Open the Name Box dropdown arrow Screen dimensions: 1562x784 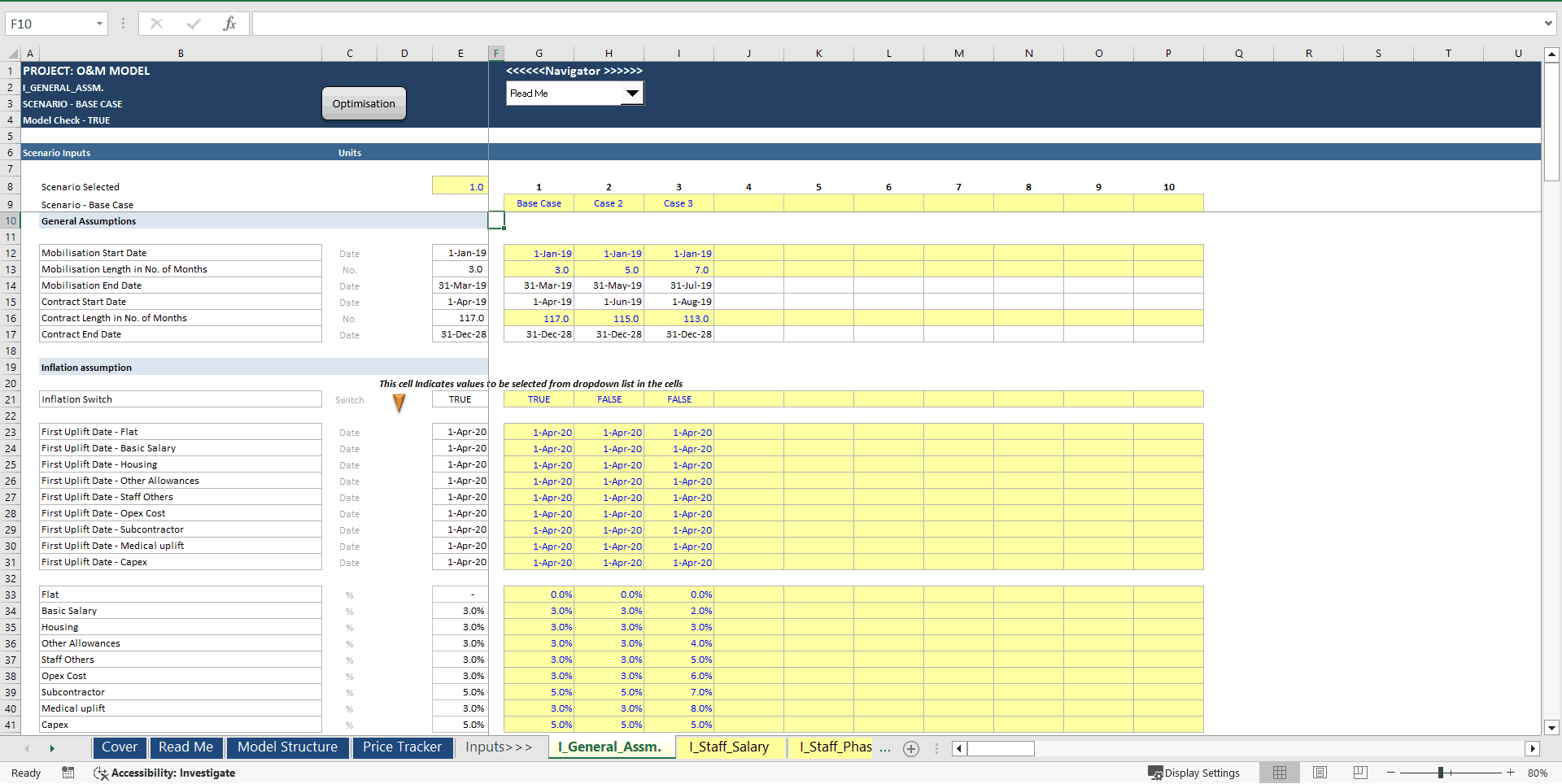(99, 24)
